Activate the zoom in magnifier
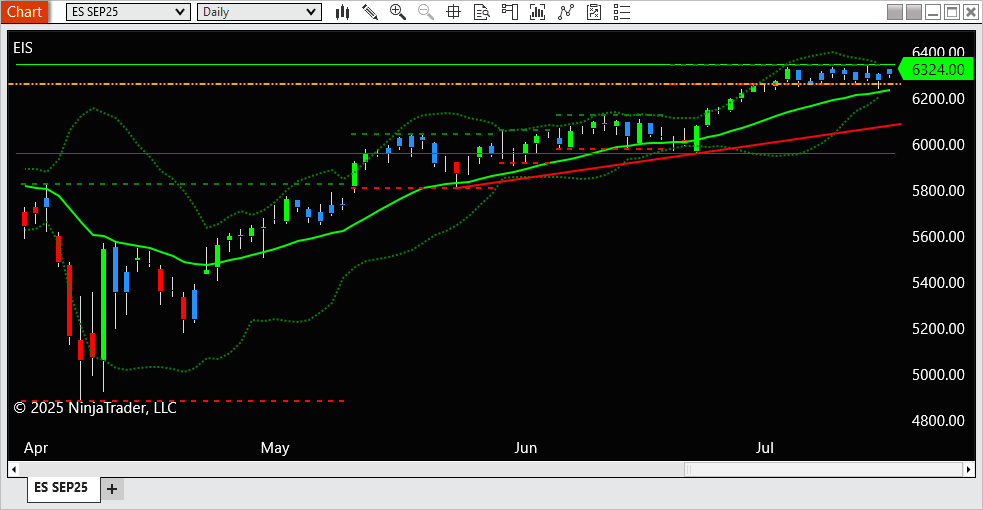This screenshot has width=983, height=510. pos(397,12)
